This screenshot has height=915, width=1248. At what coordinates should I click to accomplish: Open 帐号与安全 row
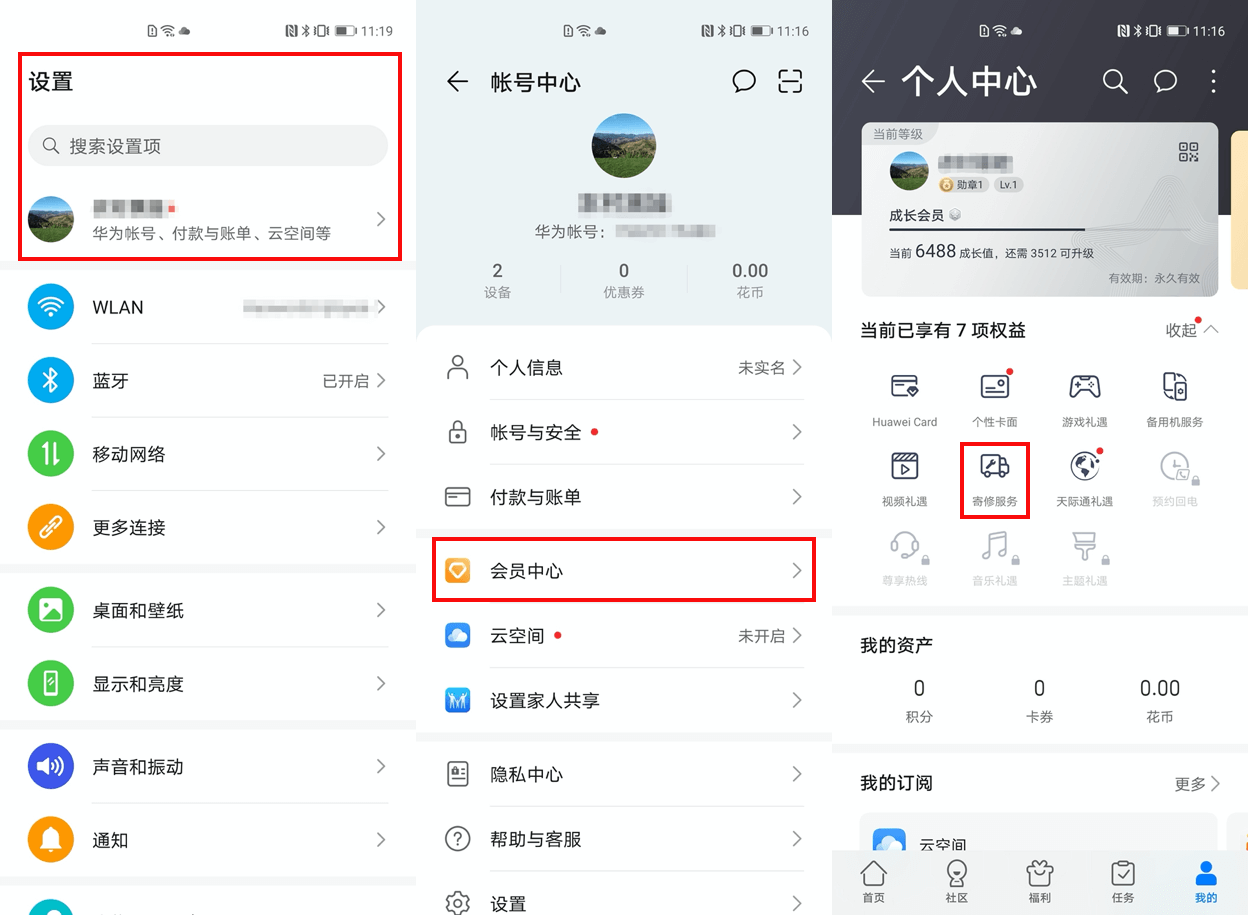coord(624,432)
